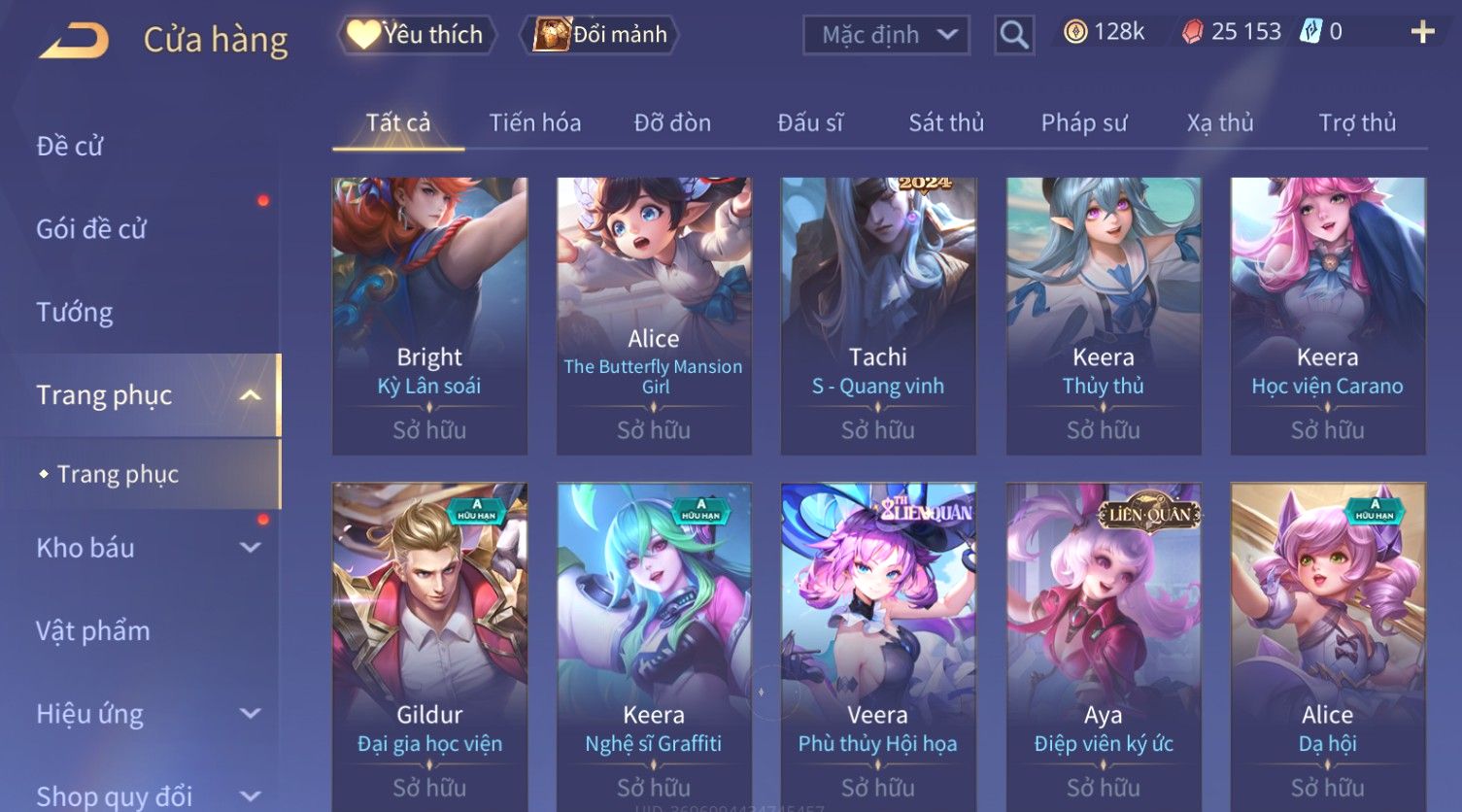Tap the gold coin currency icon
This screenshot has height=812, width=1462.
(x=1074, y=32)
